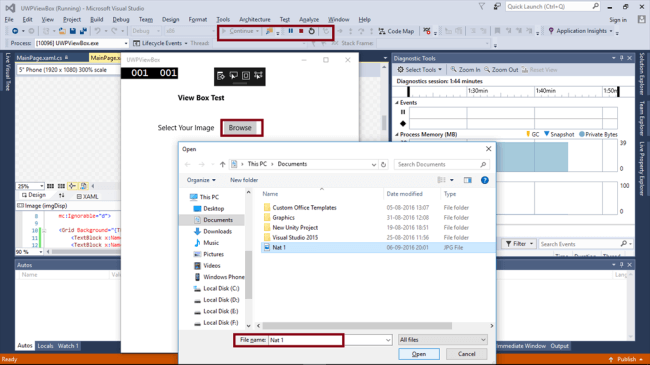Switch to Locals tab
The height and width of the screenshot is (365, 650).
coord(45,346)
